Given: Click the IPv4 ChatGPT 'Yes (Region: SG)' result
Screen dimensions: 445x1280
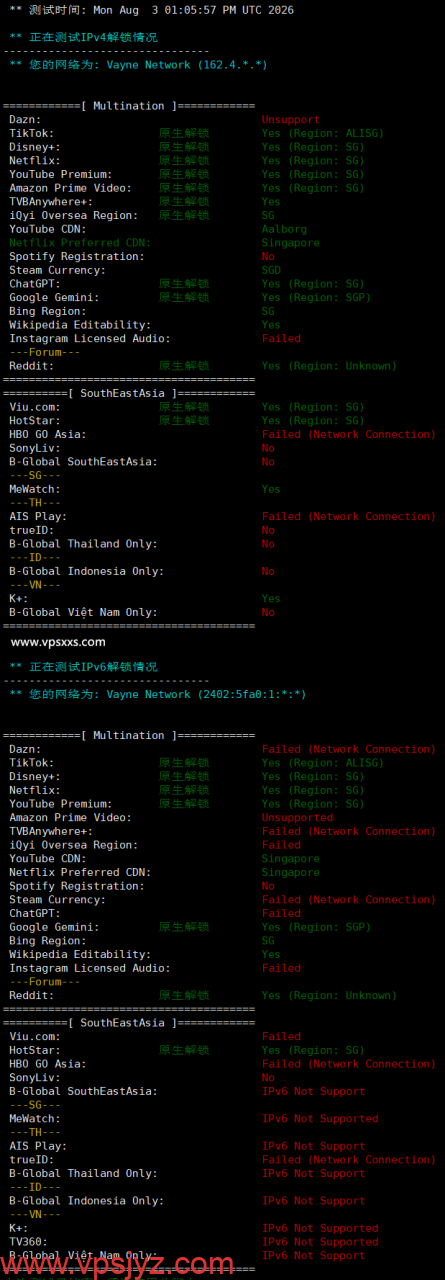Looking at the screenshot, I should 313,284.
